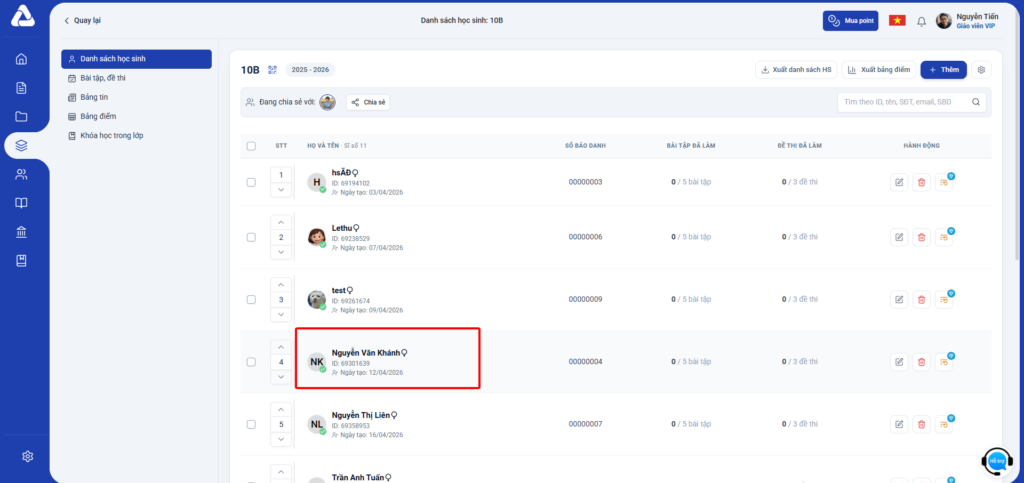The height and width of the screenshot is (483, 1024).
Task: Open the folder icon in left sidebar
Action: tap(22, 117)
